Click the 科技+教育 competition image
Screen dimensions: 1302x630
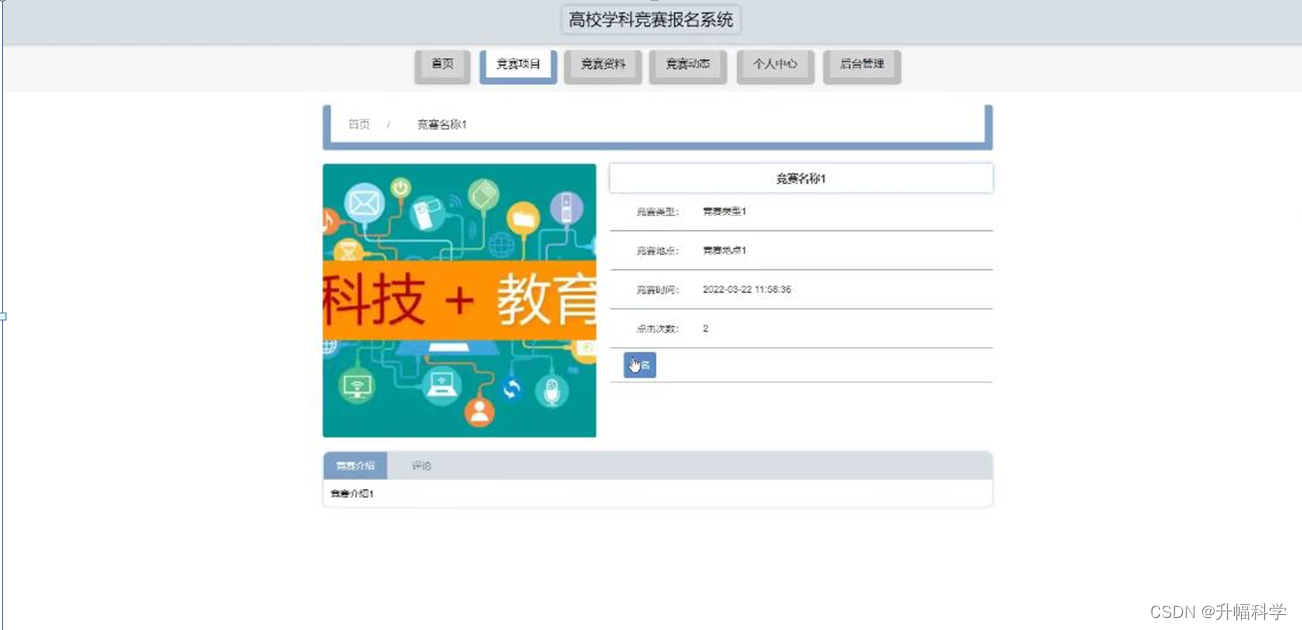[x=459, y=300]
